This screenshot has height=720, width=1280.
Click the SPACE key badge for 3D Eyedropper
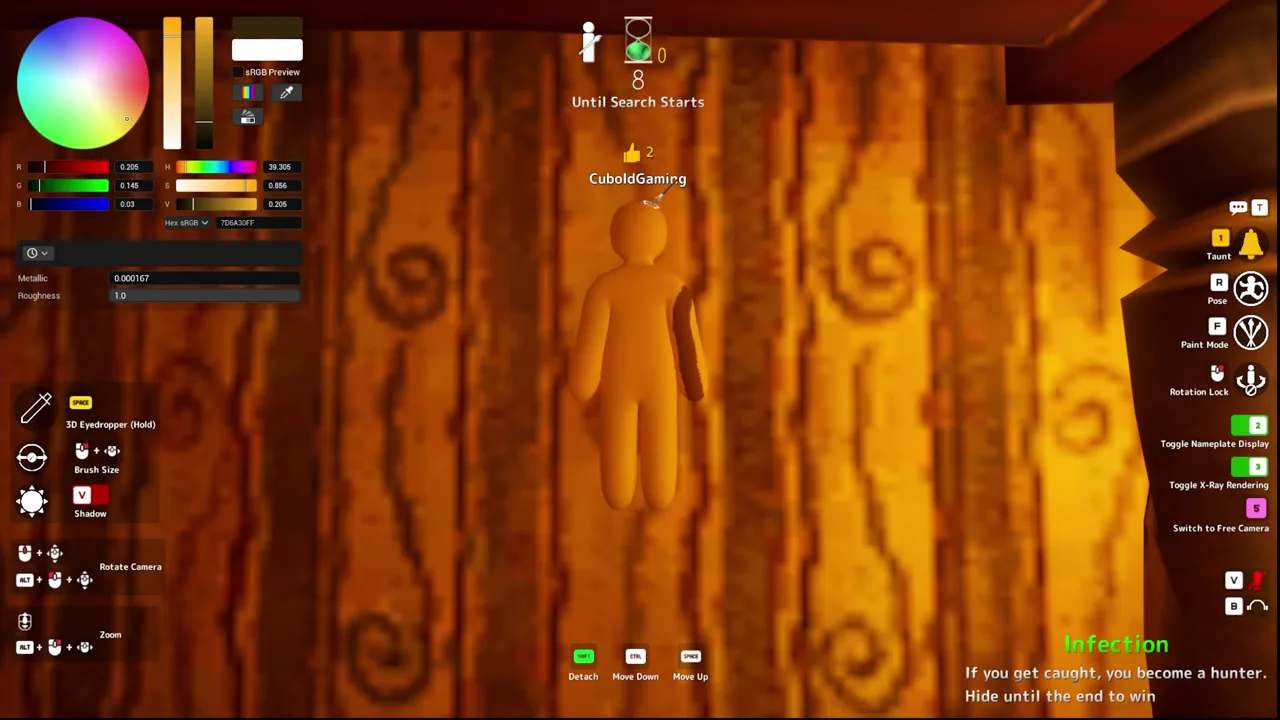click(x=80, y=402)
